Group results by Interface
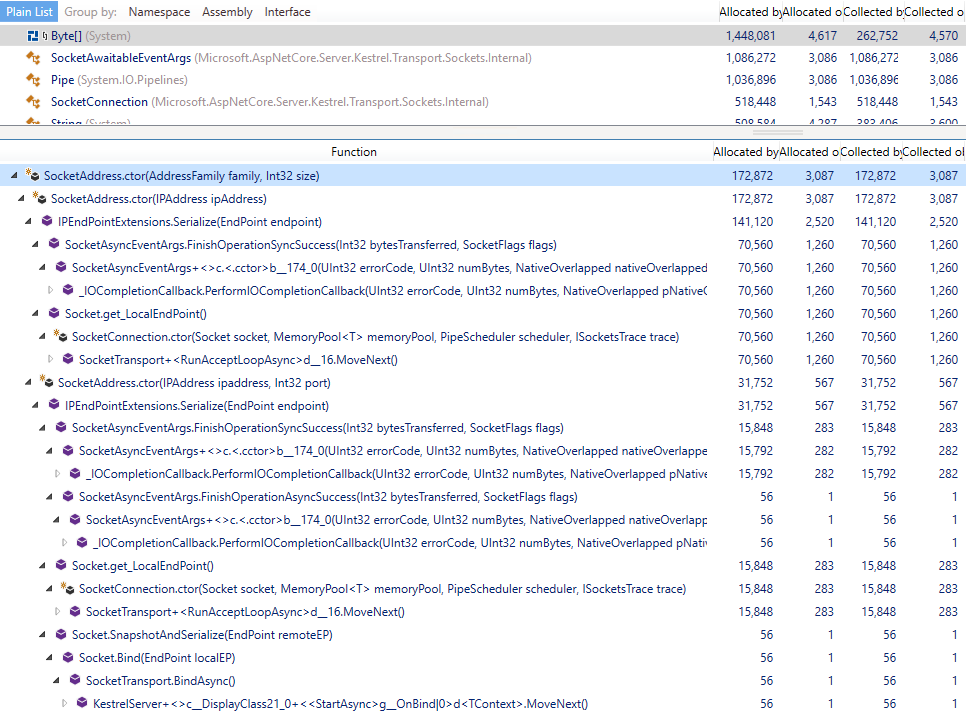The height and width of the screenshot is (716, 966). pyautogui.click(x=289, y=12)
